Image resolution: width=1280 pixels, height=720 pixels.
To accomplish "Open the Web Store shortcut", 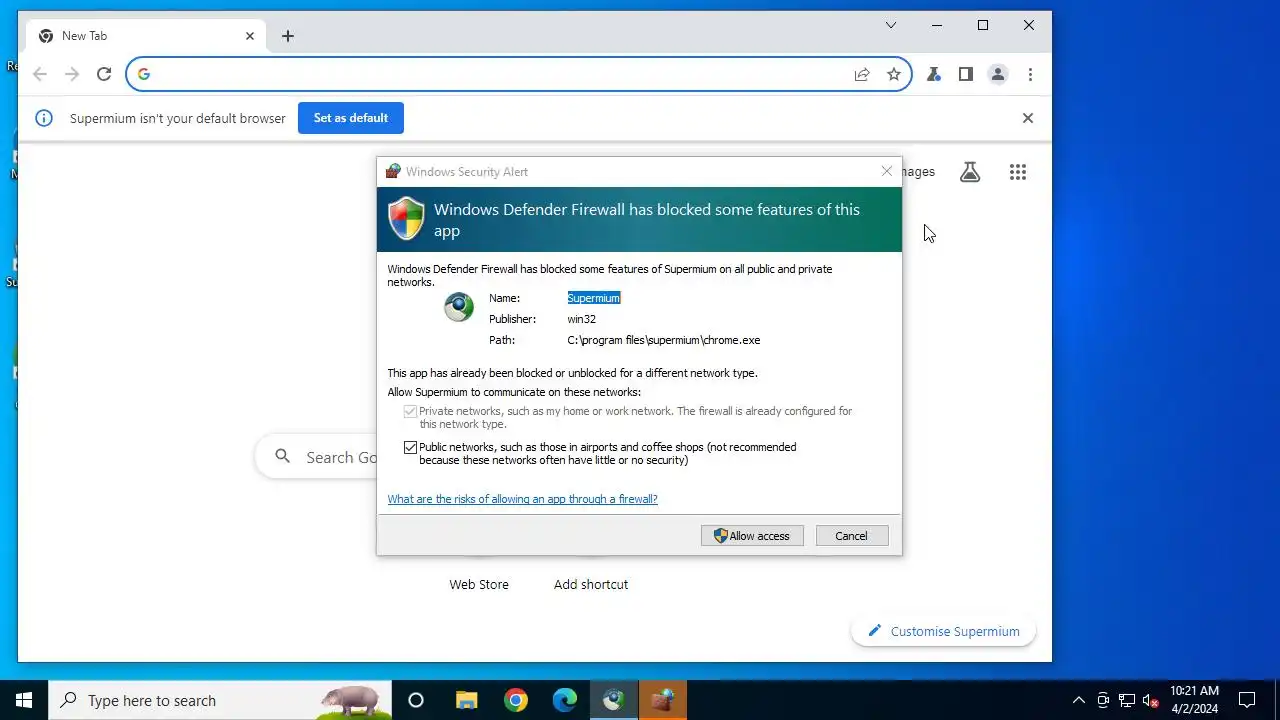I will point(479,584).
